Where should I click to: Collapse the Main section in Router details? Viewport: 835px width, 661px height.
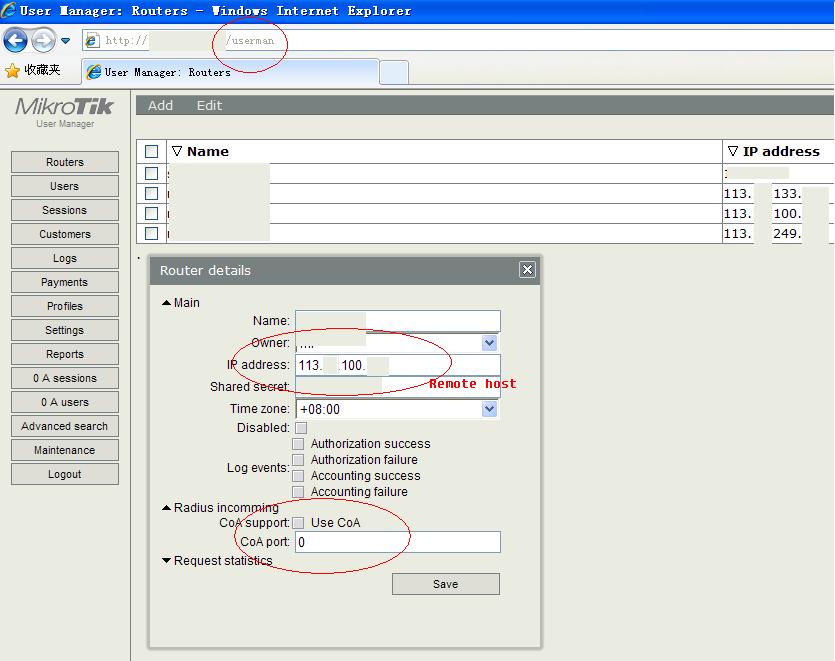pyautogui.click(x=181, y=303)
